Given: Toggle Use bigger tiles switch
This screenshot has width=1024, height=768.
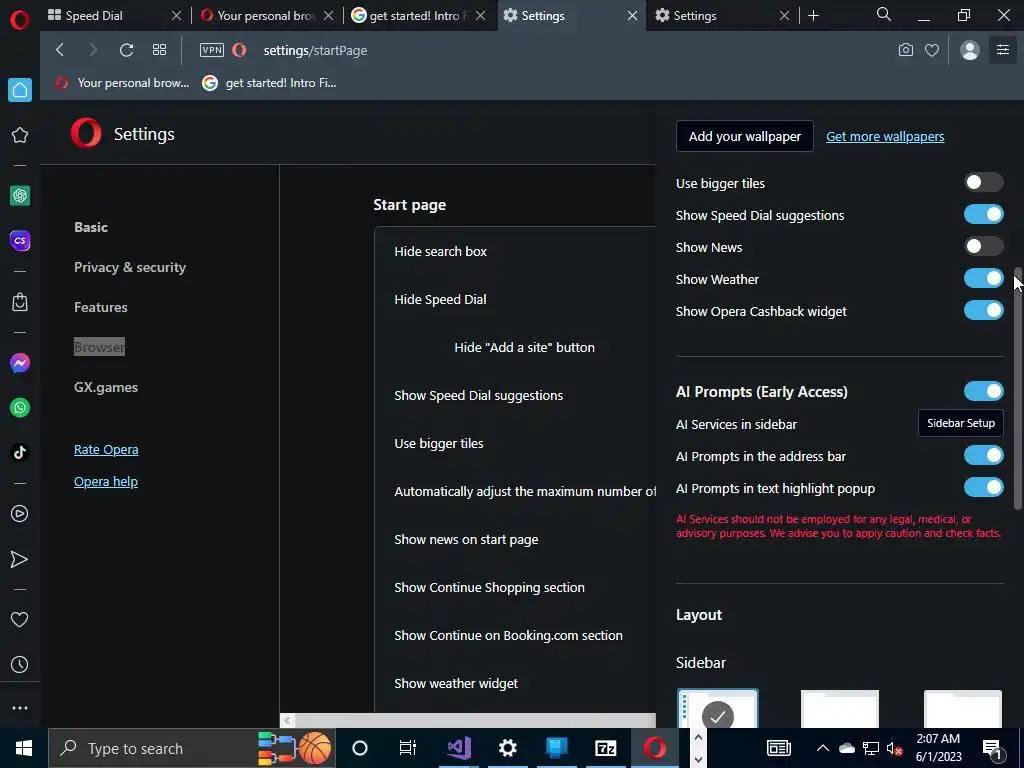Looking at the screenshot, I should pos(984,183).
